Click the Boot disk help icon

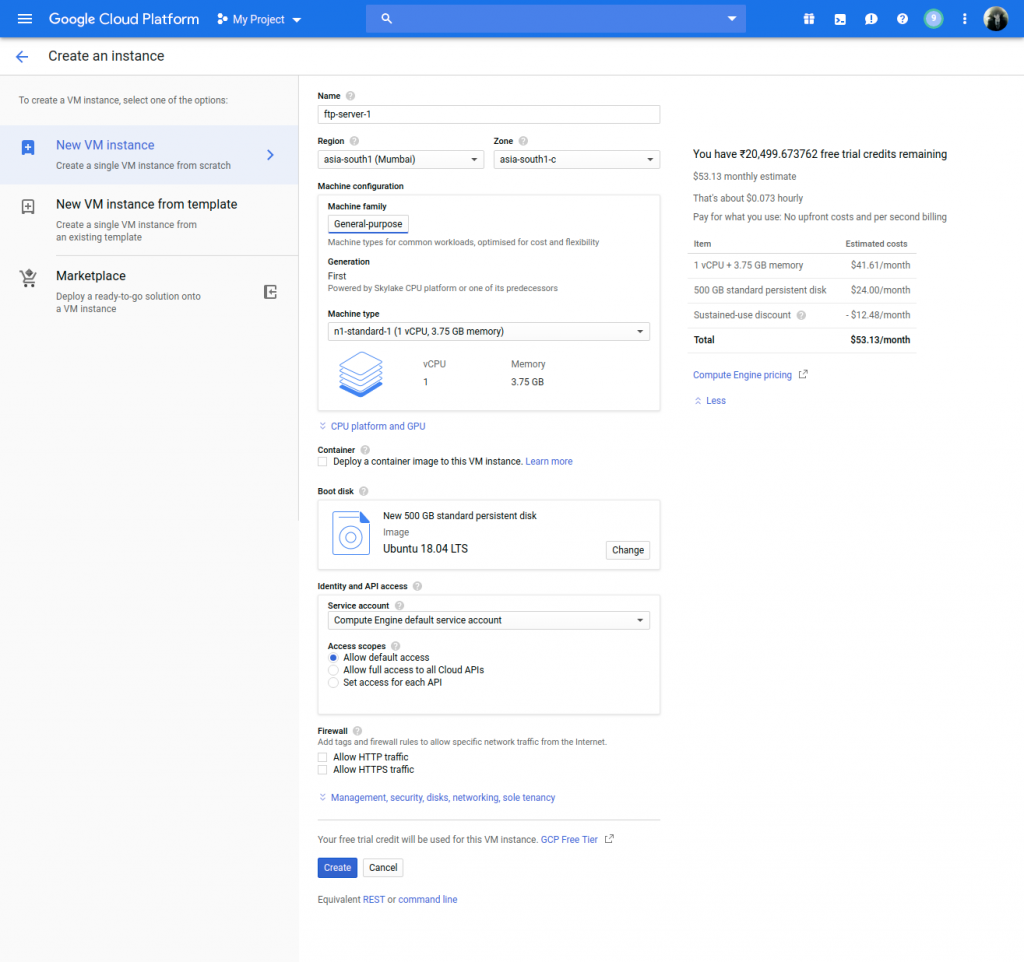tap(364, 491)
